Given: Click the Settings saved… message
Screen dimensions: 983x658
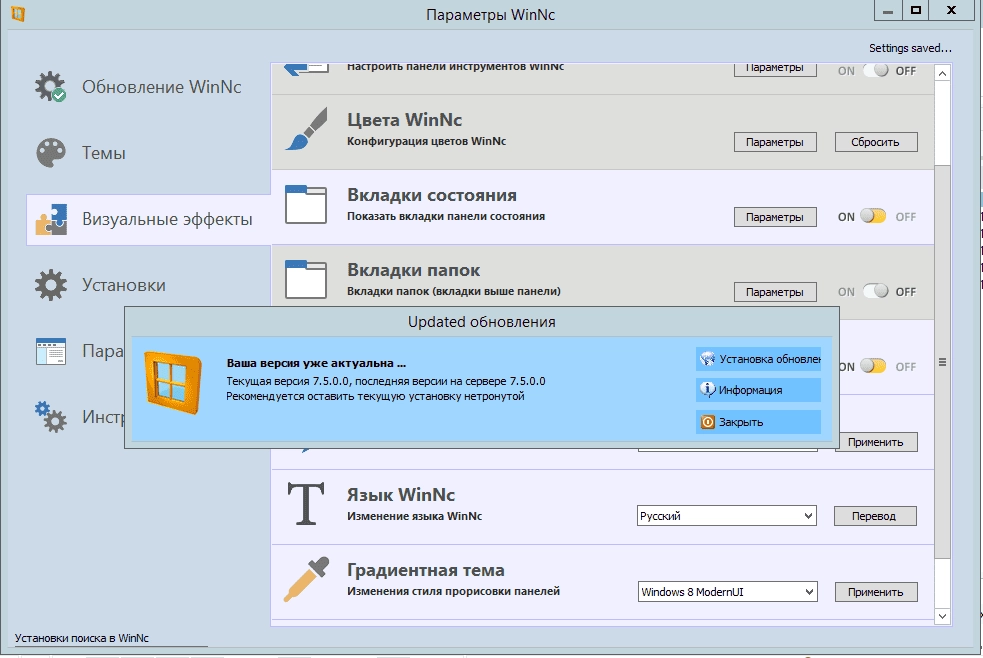Looking at the screenshot, I should click(x=910, y=48).
